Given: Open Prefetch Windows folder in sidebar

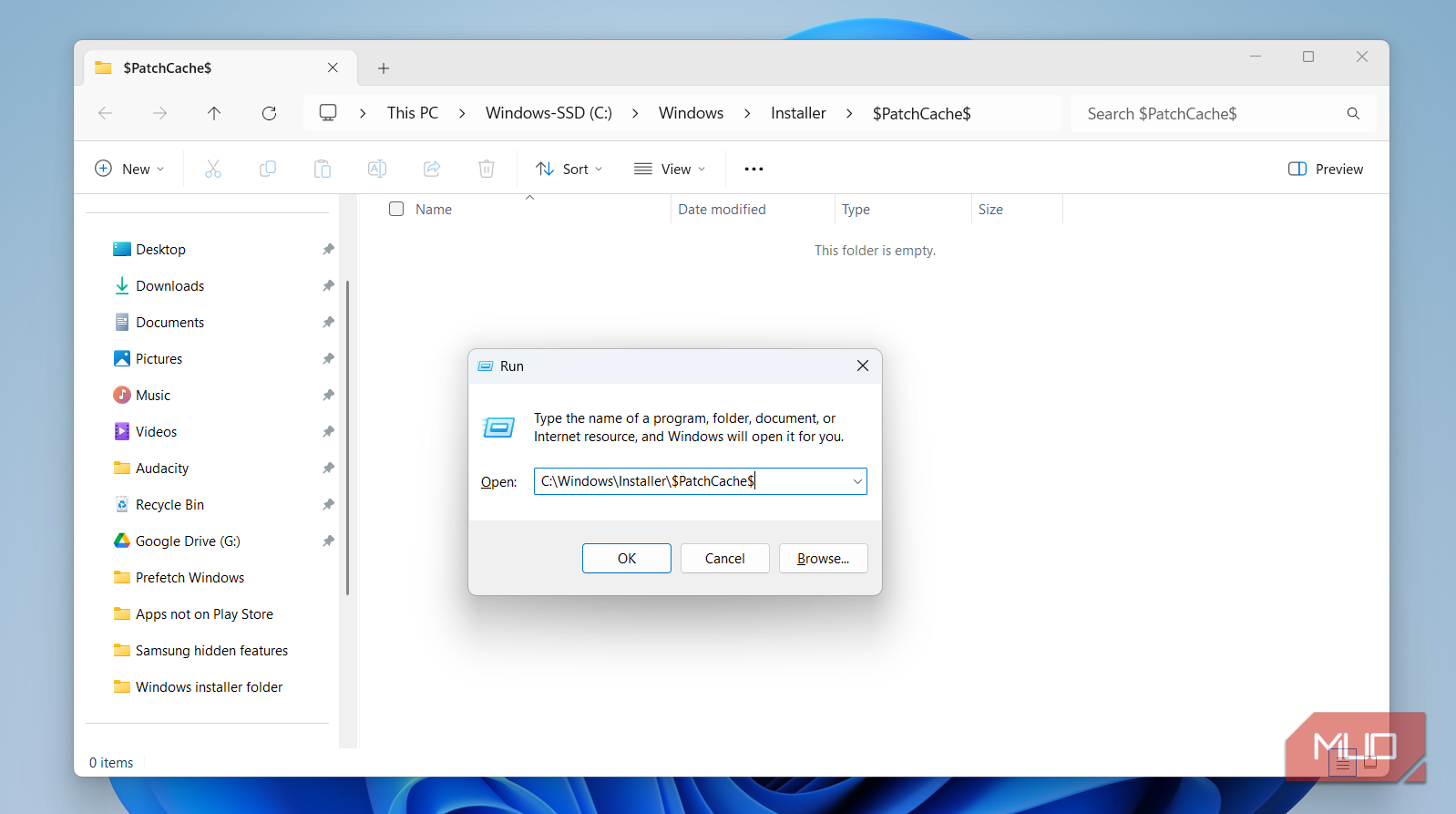Looking at the screenshot, I should click(190, 577).
